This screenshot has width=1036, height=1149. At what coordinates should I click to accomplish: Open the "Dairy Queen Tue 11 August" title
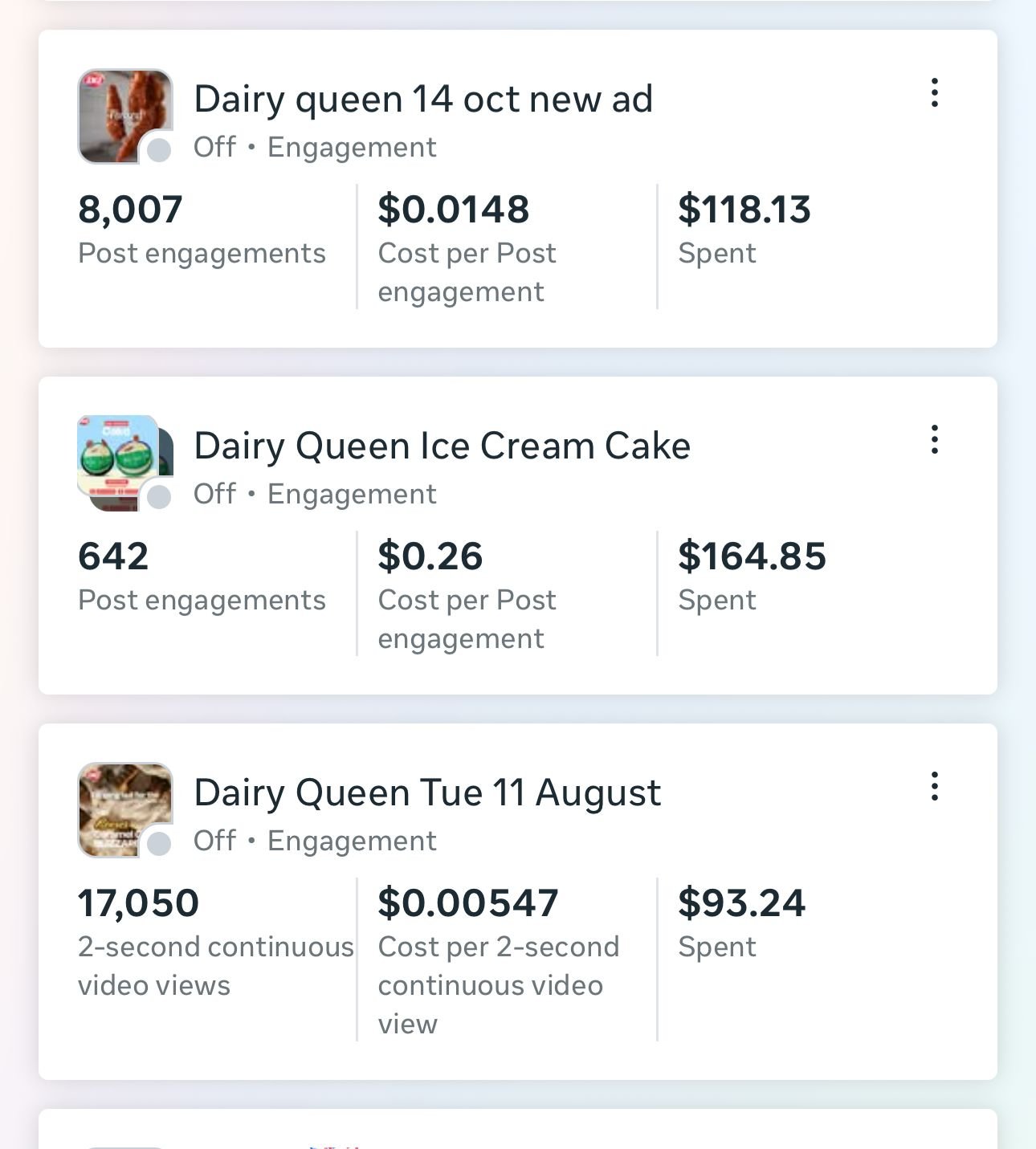427,793
